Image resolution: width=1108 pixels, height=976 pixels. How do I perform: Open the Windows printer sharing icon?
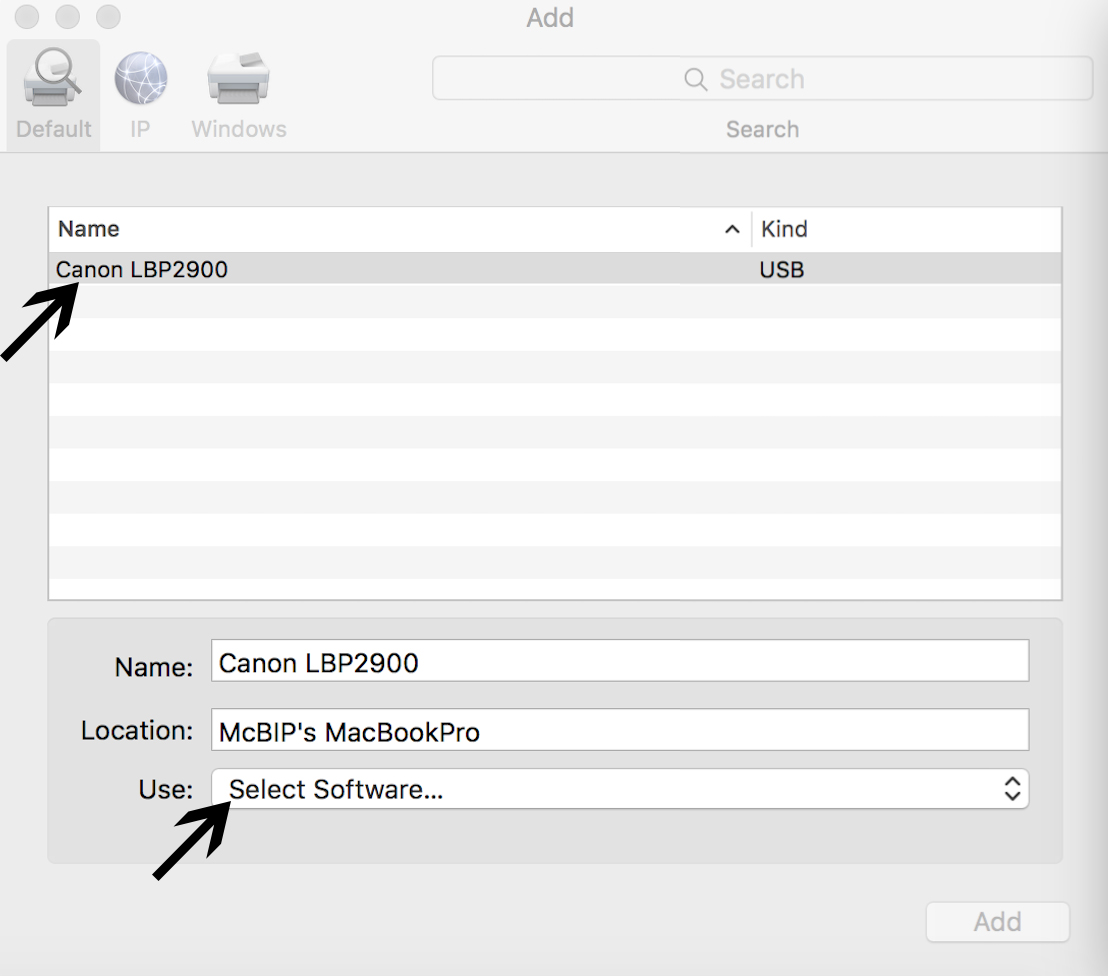point(238,78)
